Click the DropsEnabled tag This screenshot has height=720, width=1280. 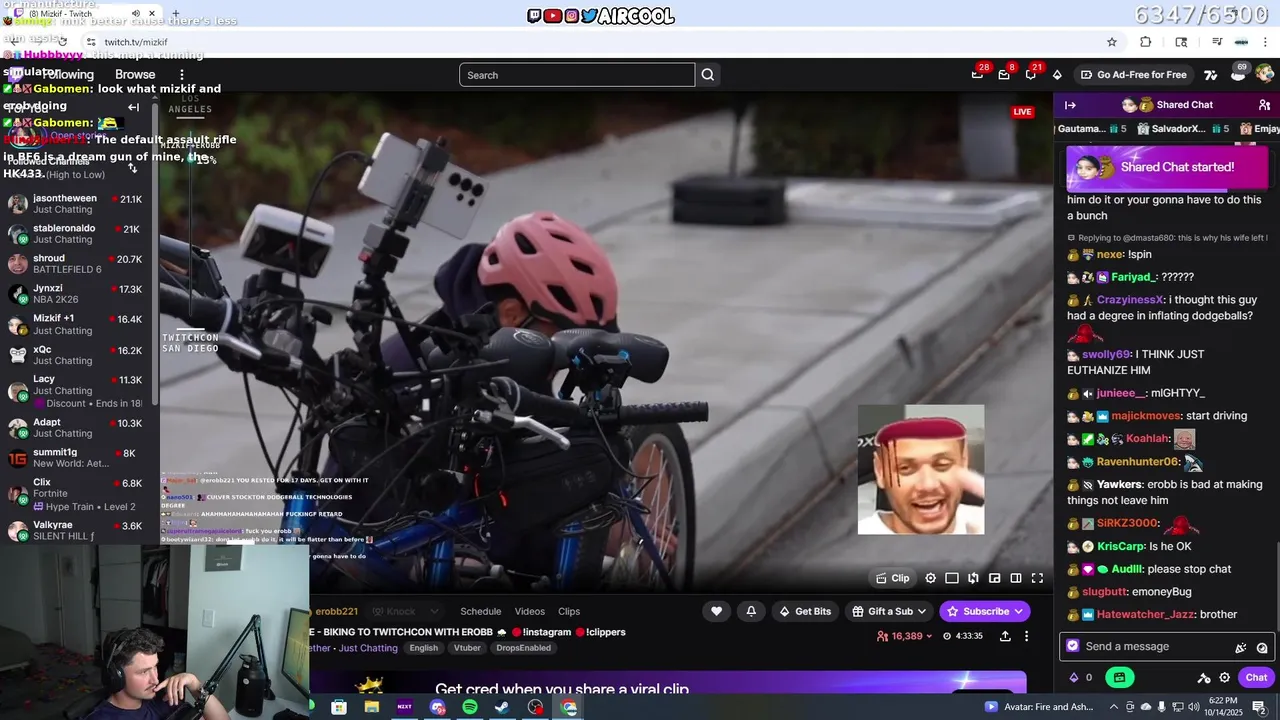(523, 648)
